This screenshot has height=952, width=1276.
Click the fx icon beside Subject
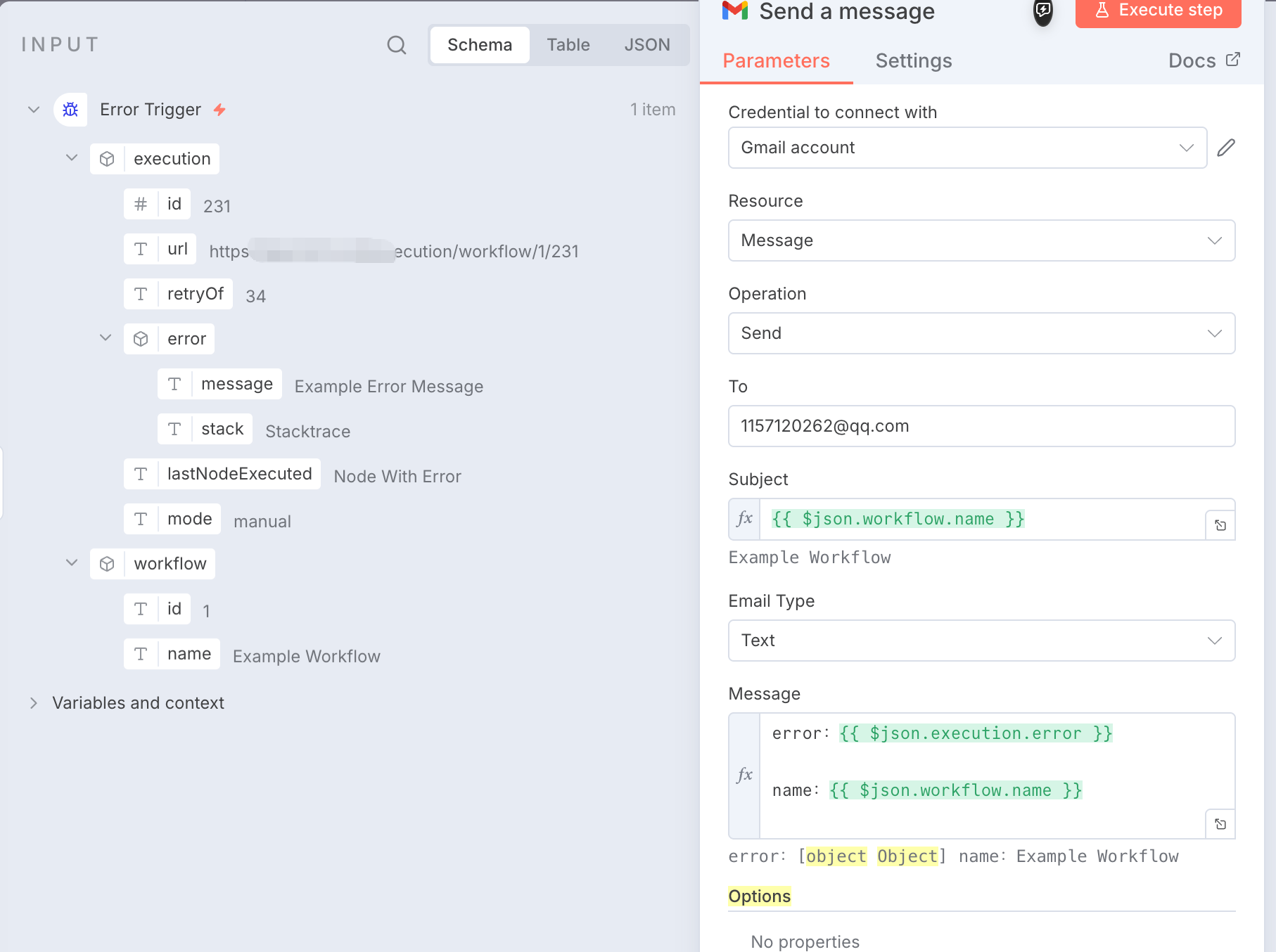(x=744, y=519)
